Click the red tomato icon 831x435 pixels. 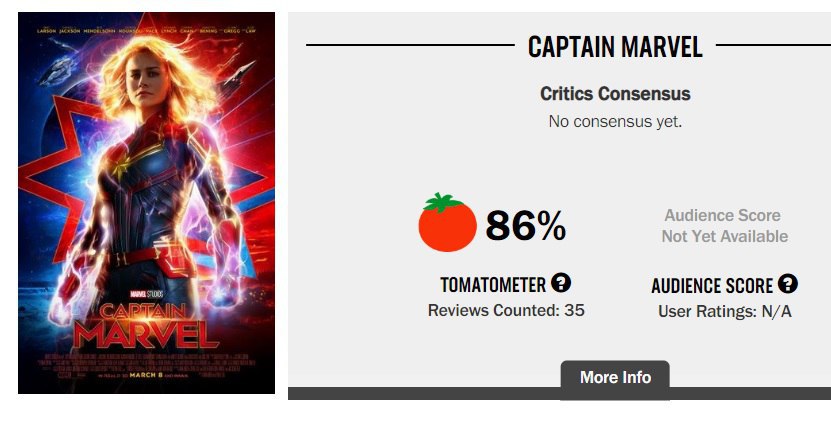click(447, 223)
